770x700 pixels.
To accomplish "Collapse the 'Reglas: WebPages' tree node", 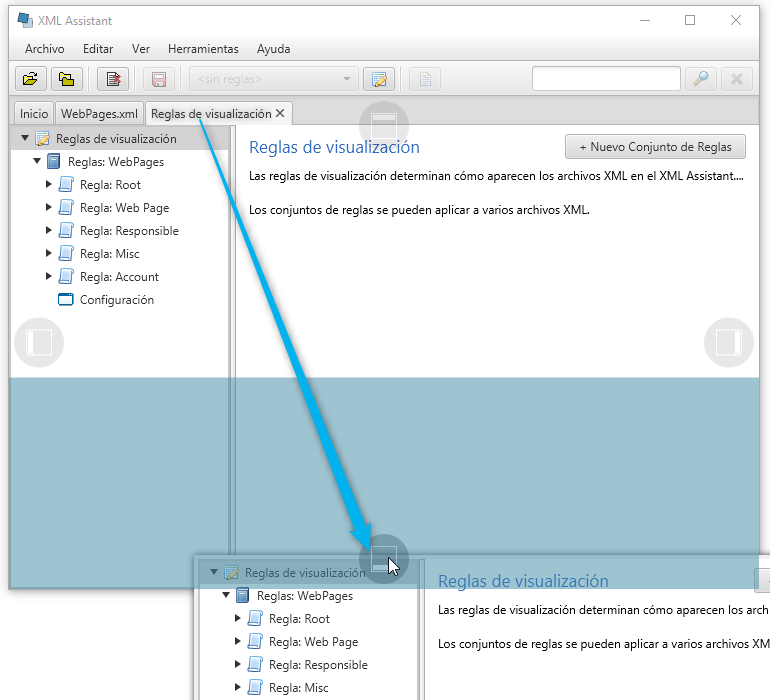I will [x=37, y=162].
